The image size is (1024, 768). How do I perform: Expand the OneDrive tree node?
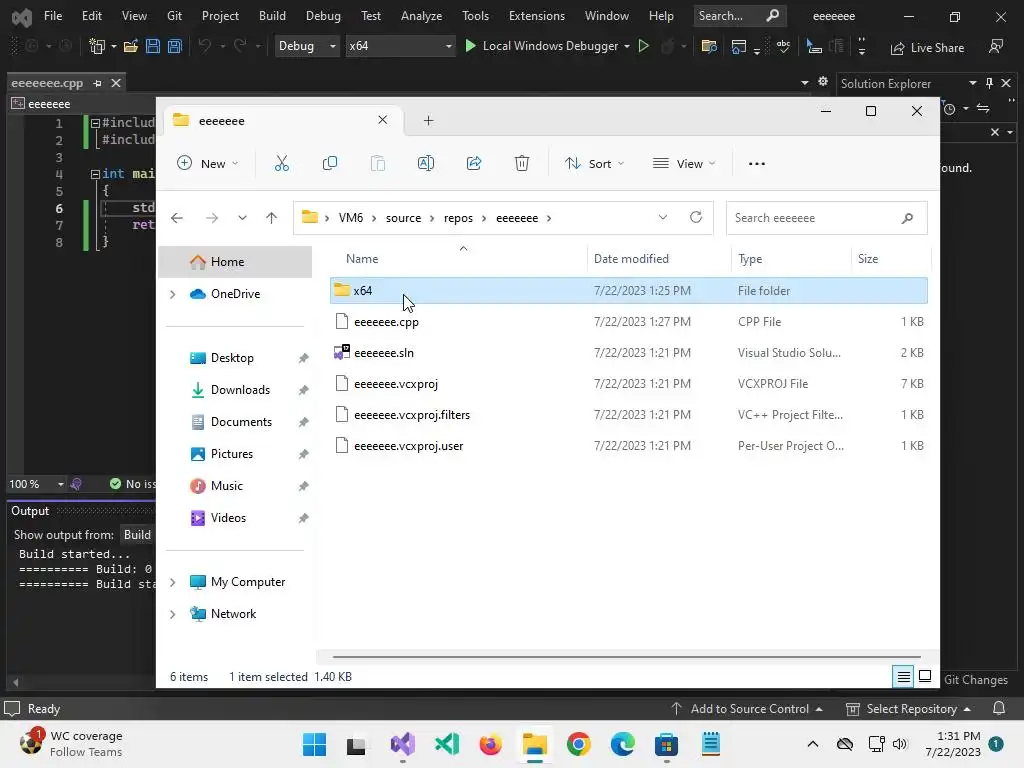coord(172,295)
